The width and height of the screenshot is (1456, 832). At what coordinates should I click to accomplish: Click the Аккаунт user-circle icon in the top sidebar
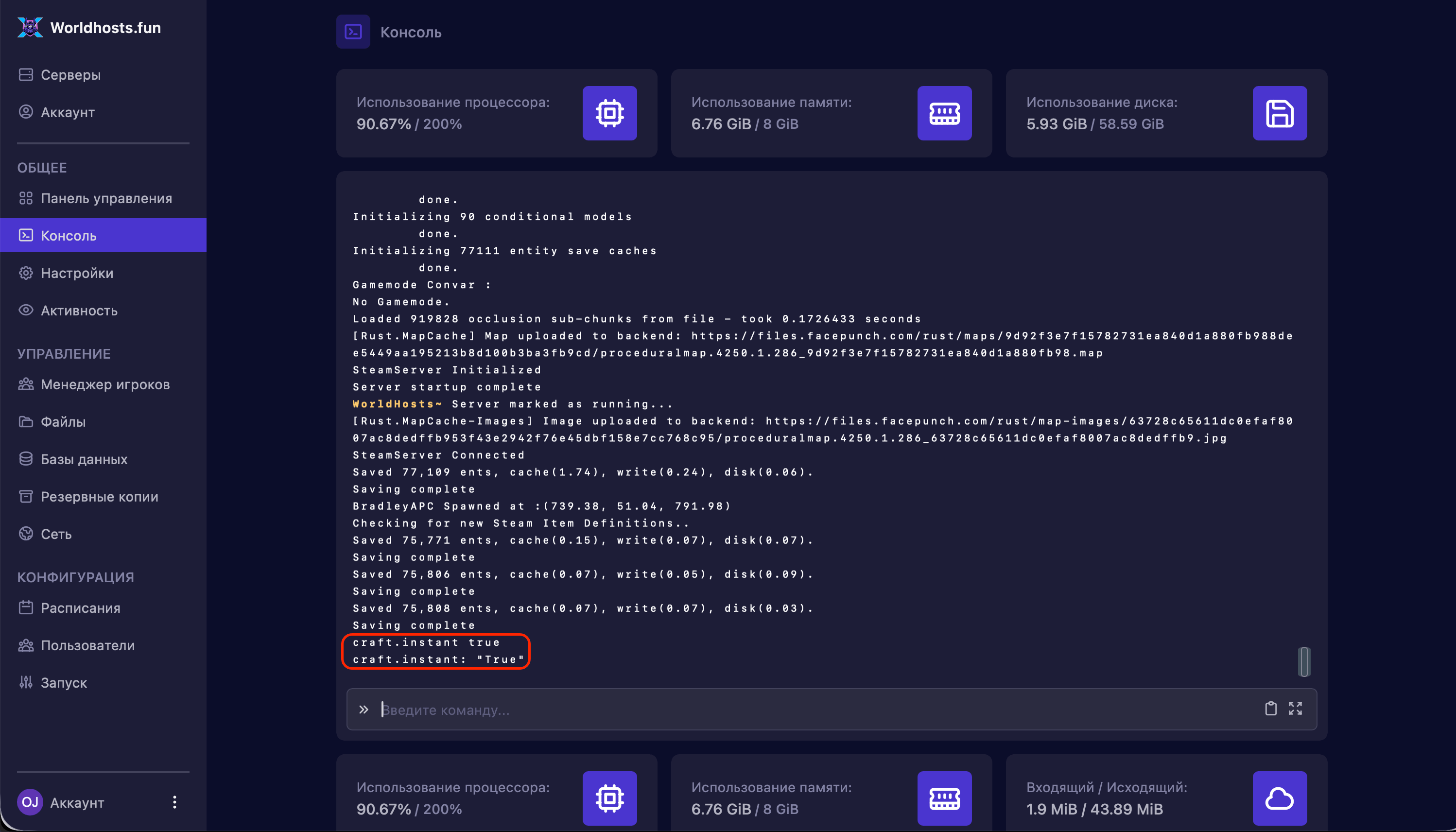click(x=26, y=112)
